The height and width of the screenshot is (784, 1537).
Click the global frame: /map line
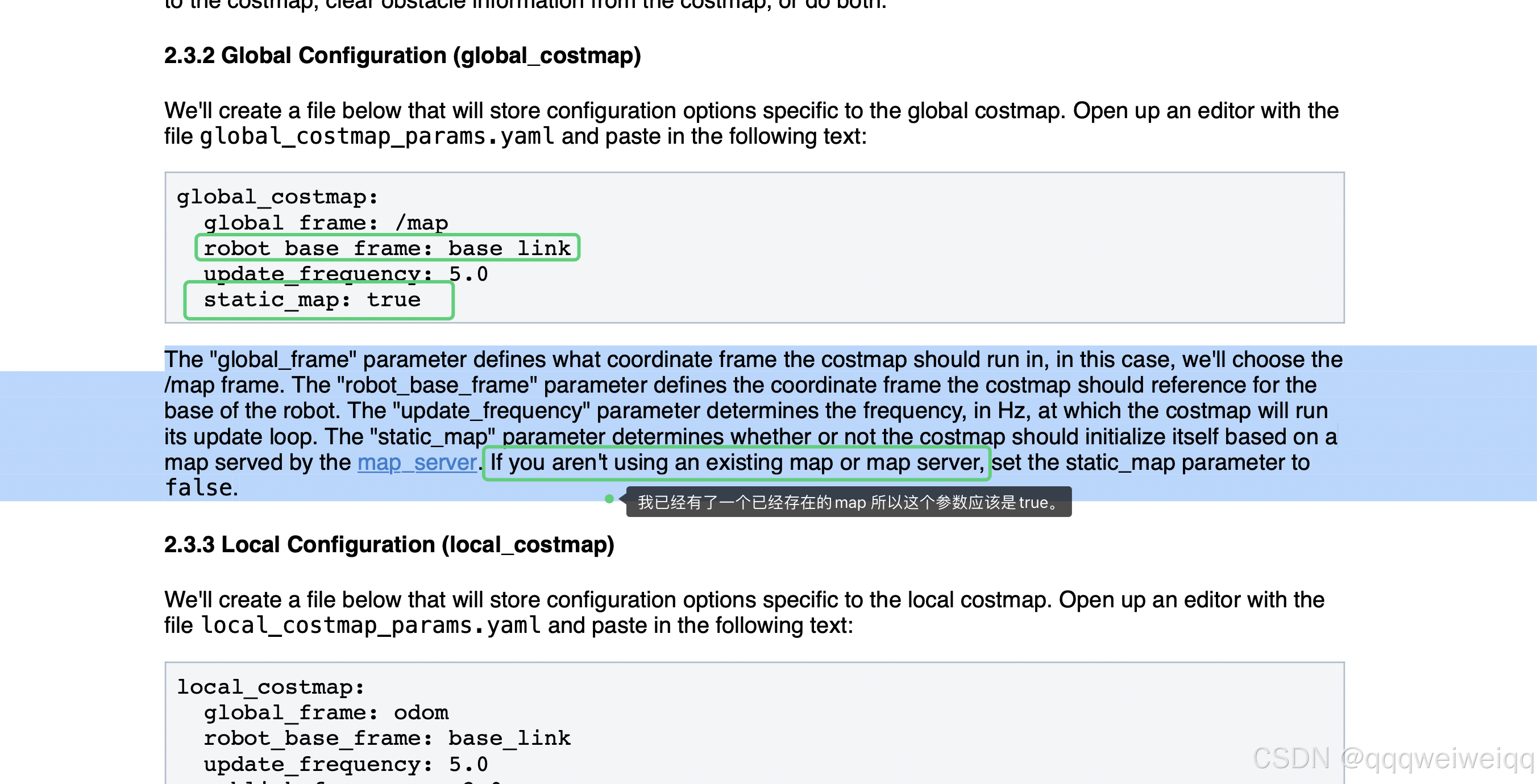point(326,222)
